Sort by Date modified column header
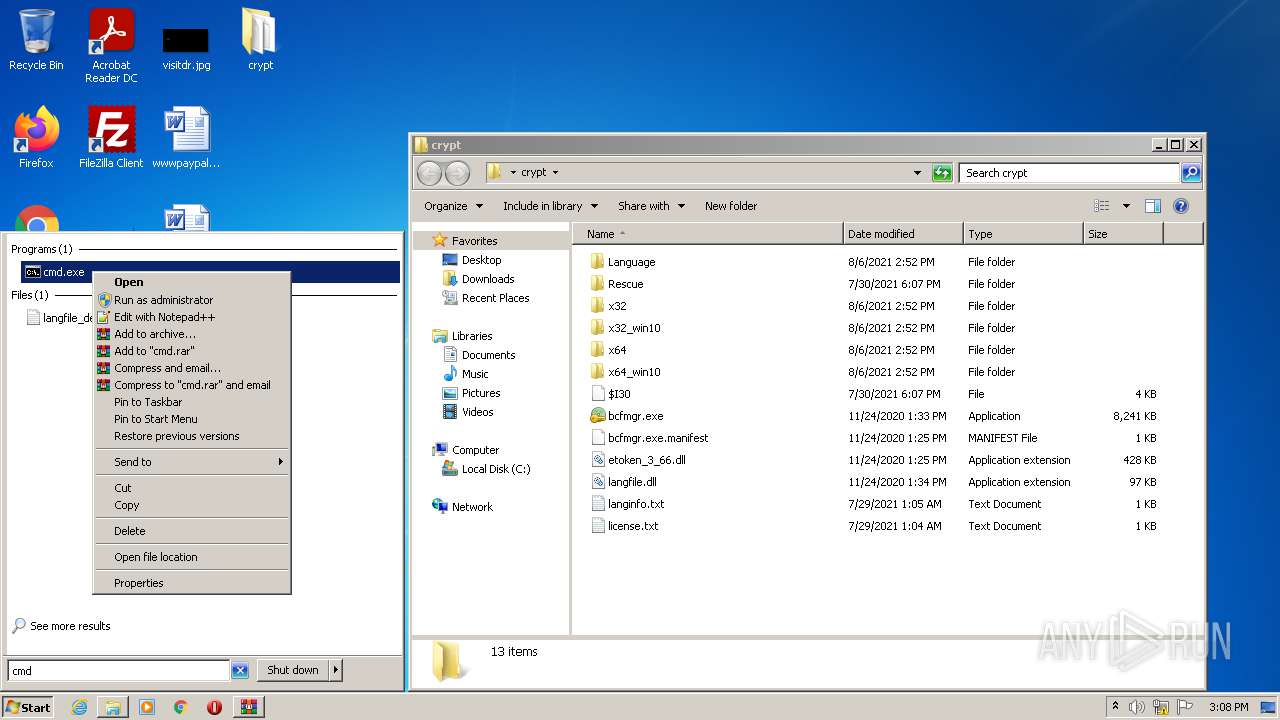Screen dimensions: 1280x720 [904, 234]
